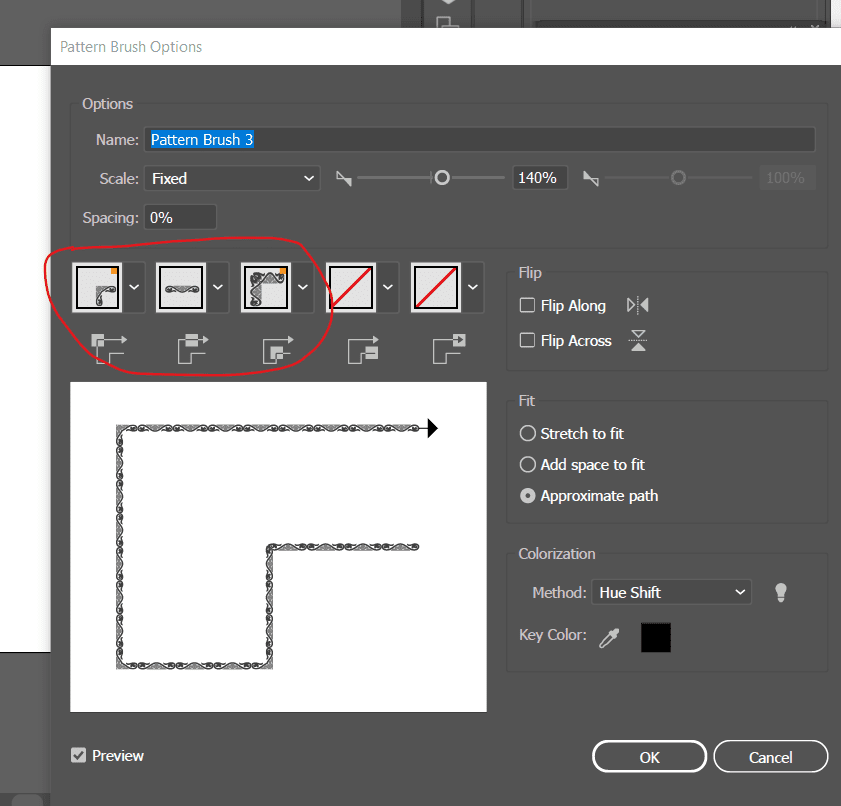This screenshot has height=806, width=841.
Task: Click the outer corner tile position icon
Action: (x=109, y=349)
